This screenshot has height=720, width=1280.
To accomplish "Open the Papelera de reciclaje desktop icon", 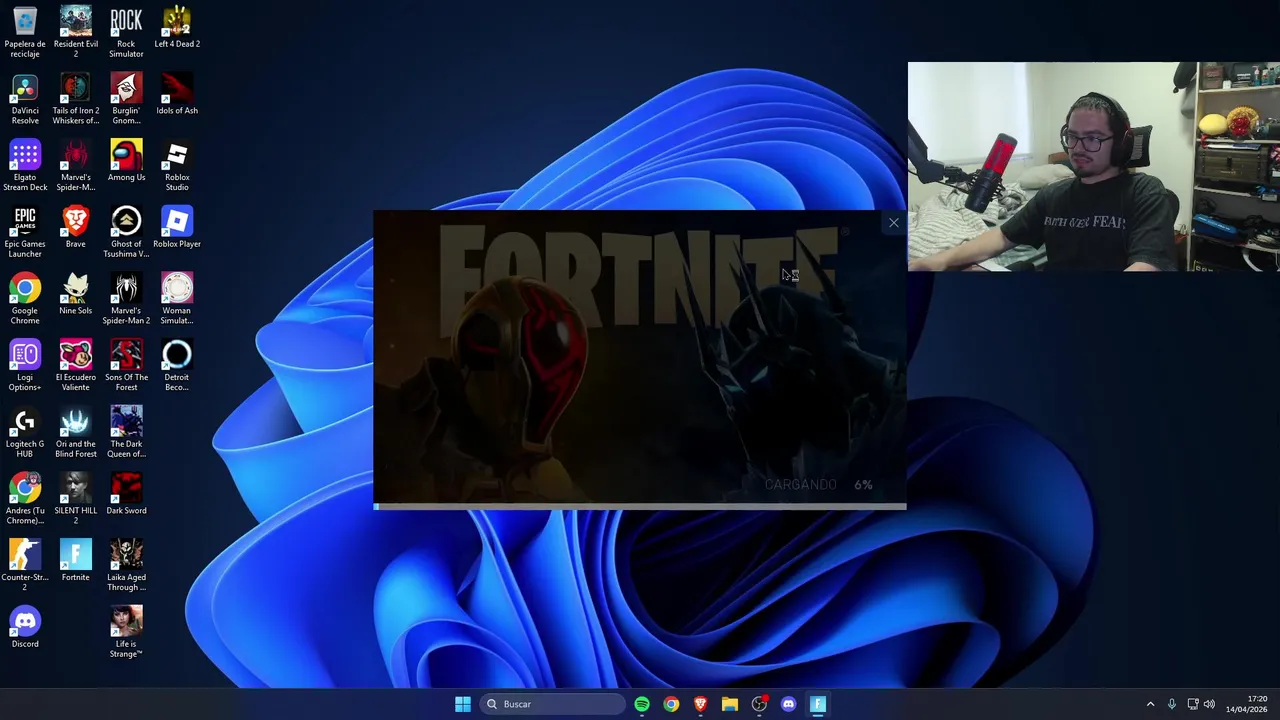I will 25,32.
